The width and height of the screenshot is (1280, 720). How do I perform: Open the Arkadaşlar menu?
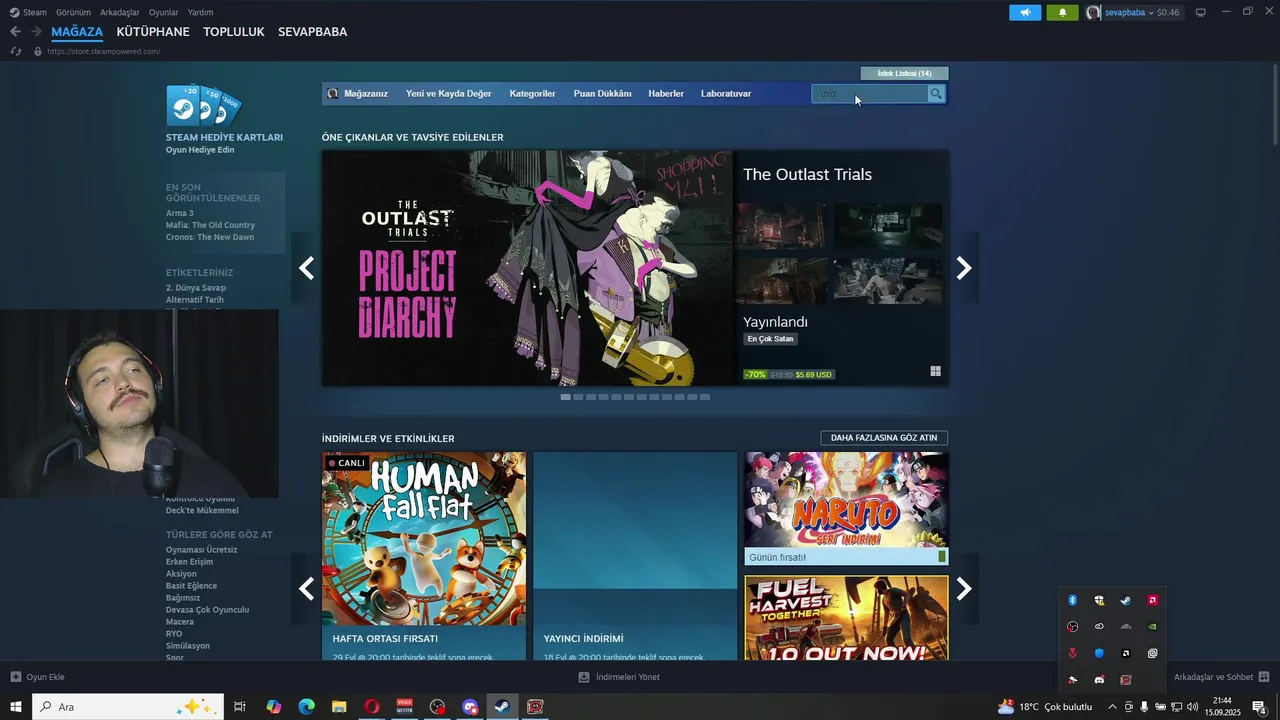click(120, 12)
